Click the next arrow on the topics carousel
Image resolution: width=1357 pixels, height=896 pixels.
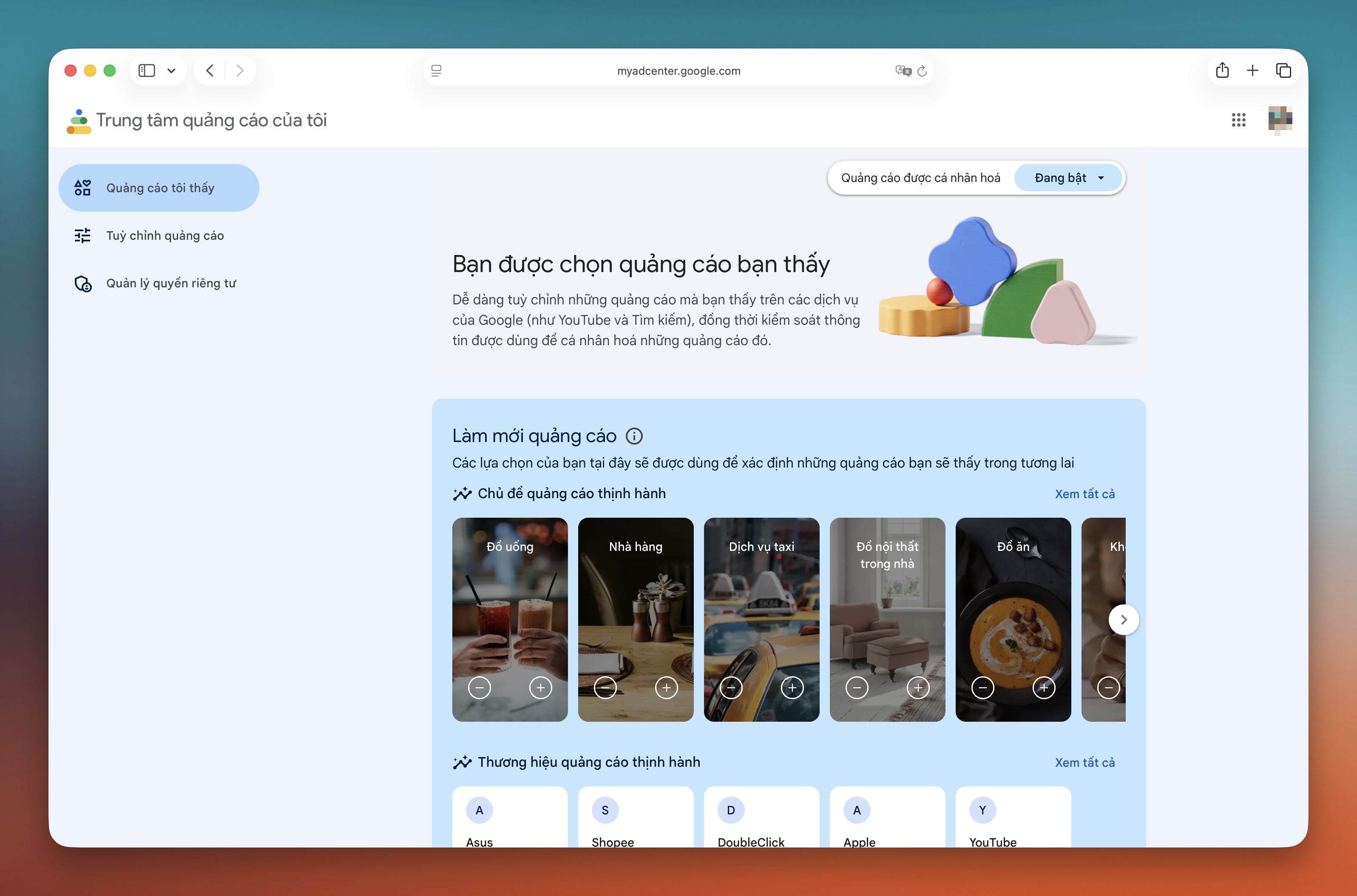point(1123,619)
